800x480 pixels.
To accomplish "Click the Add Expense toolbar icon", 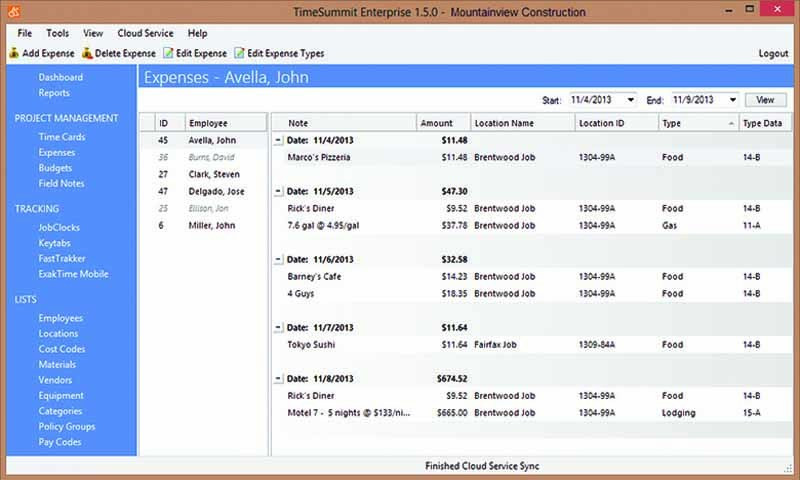I will point(13,53).
